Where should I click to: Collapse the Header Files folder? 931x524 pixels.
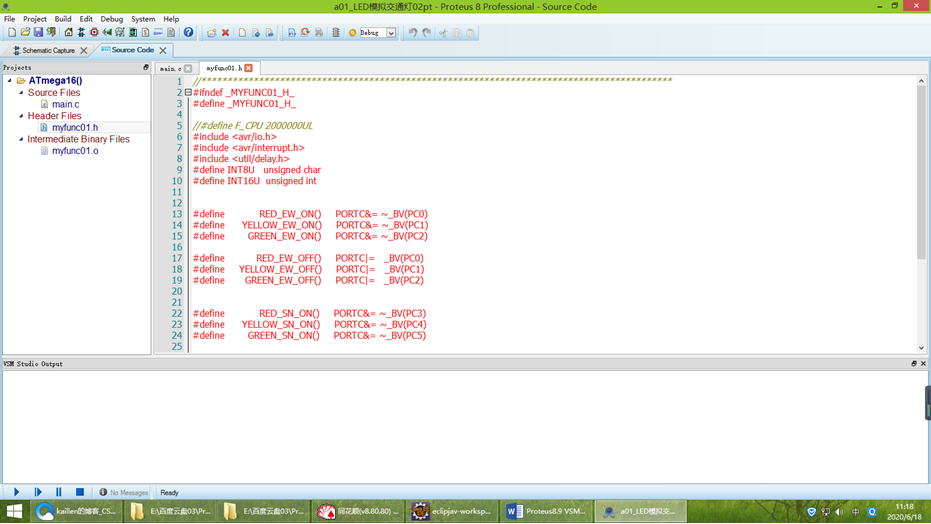[x=21, y=116]
